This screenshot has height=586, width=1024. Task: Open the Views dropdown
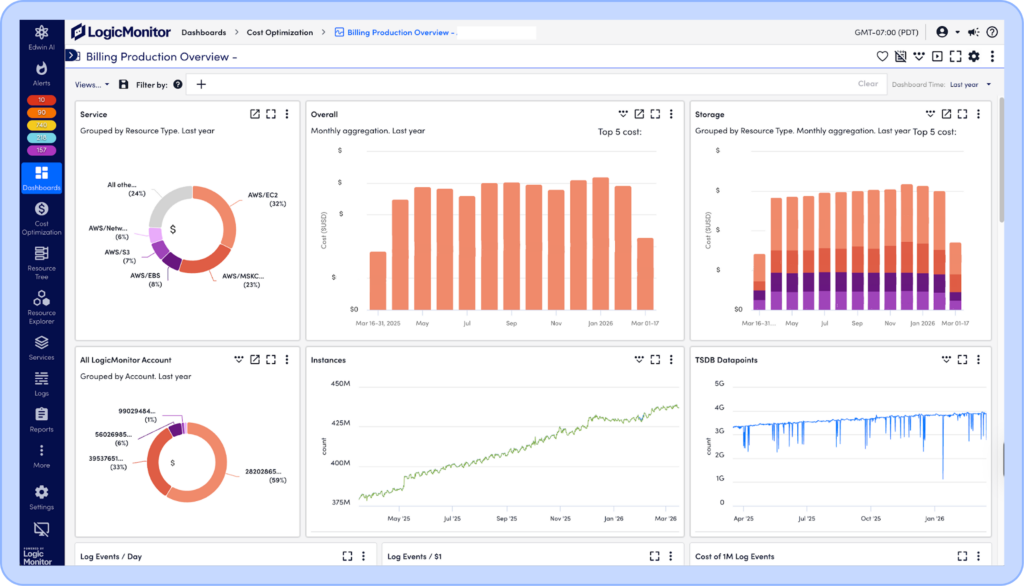pyautogui.click(x=92, y=85)
